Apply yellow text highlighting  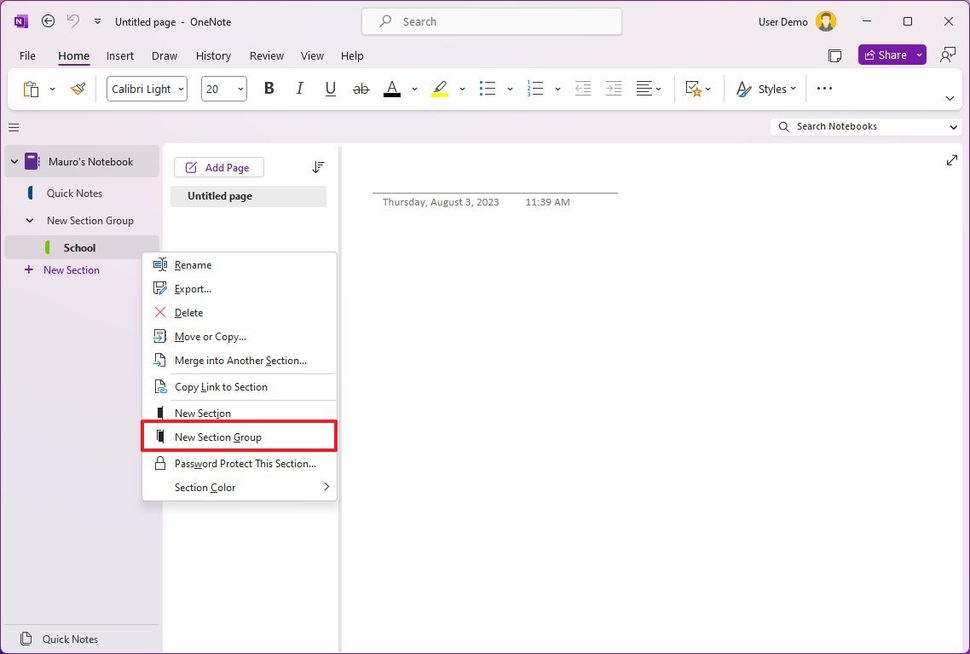click(440, 88)
